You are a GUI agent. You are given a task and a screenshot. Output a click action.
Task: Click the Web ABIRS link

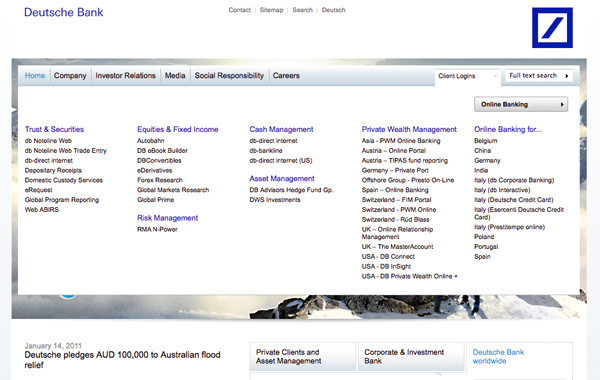tap(42, 210)
